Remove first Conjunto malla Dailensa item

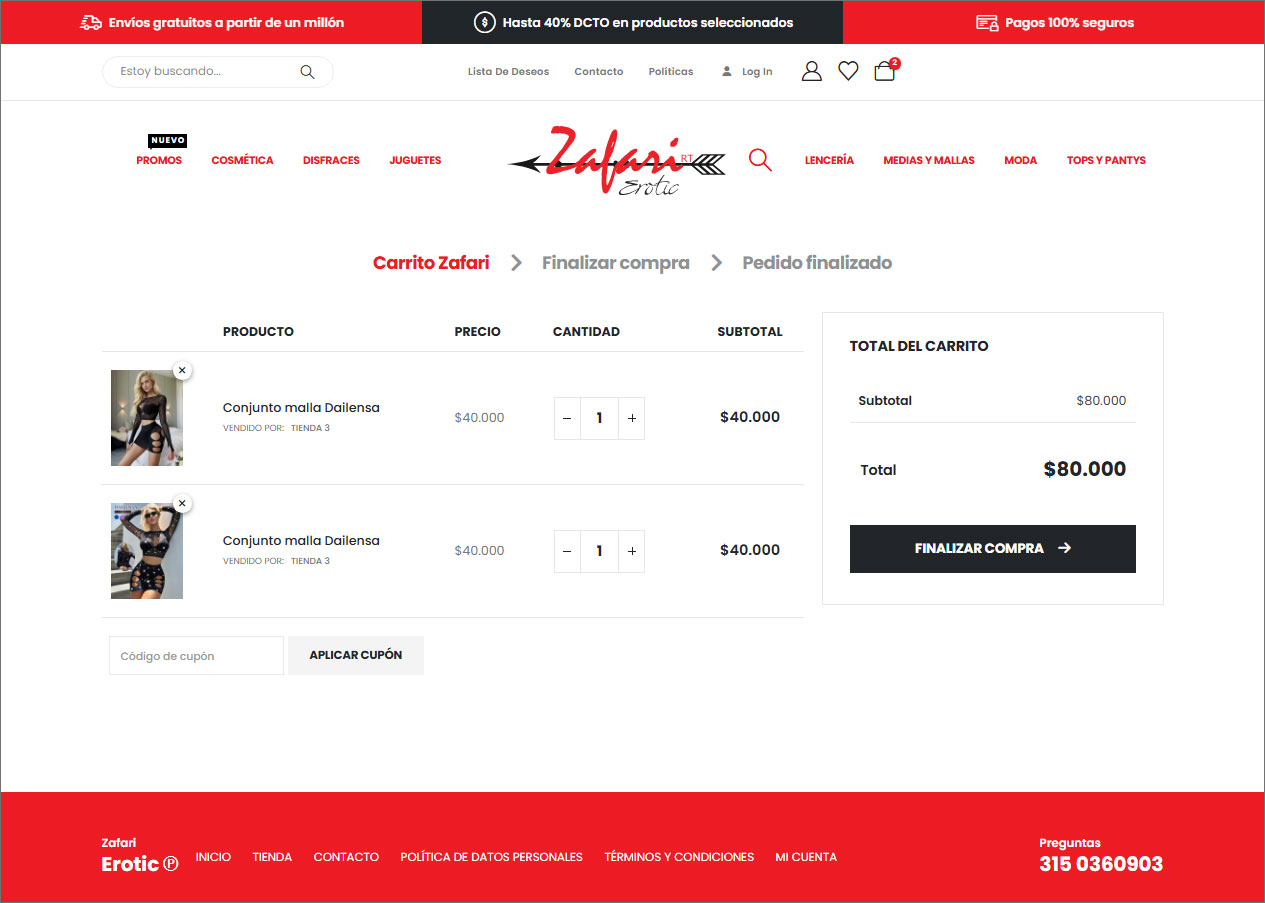182,370
